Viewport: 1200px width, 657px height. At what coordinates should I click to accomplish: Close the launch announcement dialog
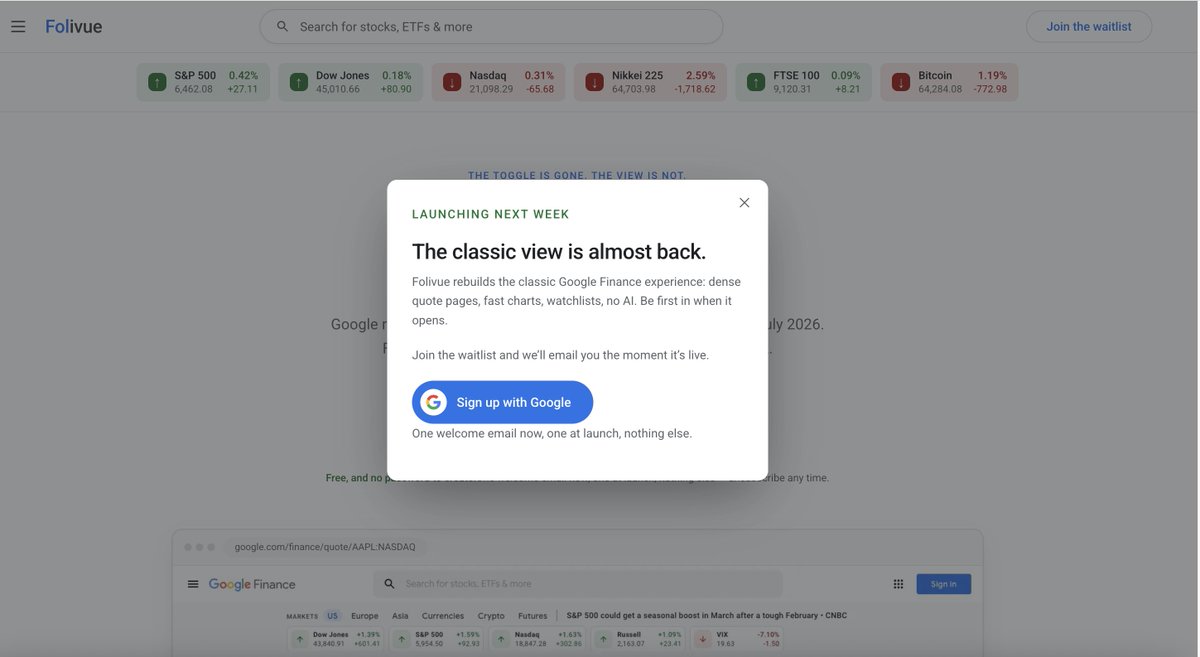pos(744,202)
